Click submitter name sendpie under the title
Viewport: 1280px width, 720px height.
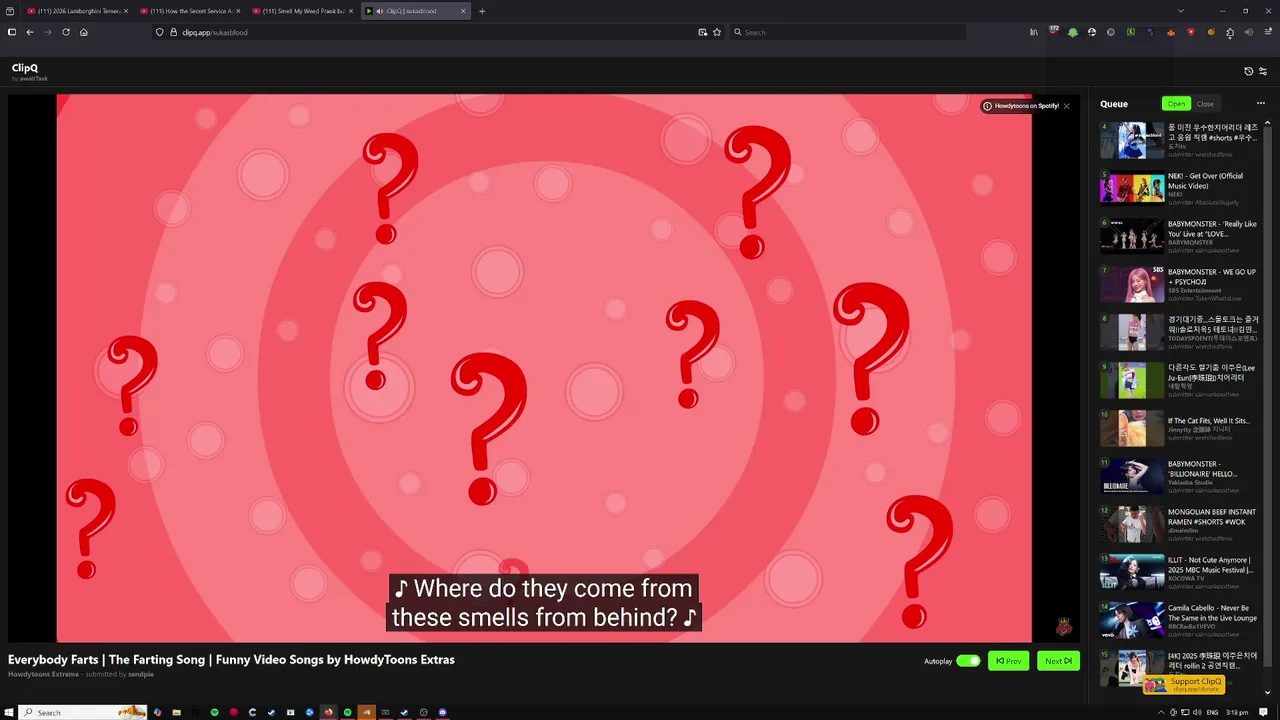point(141,674)
